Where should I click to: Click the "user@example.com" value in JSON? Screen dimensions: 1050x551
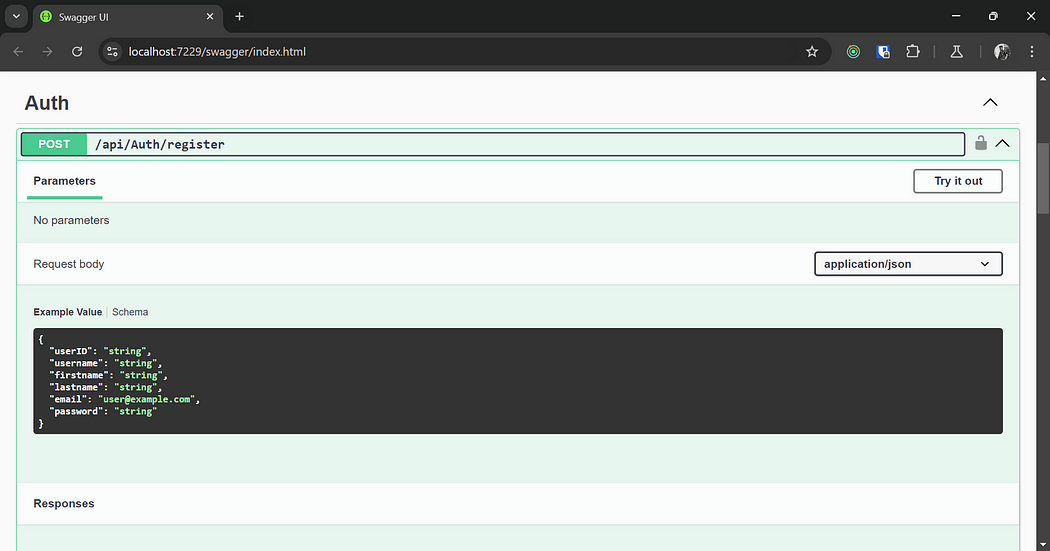[149, 399]
